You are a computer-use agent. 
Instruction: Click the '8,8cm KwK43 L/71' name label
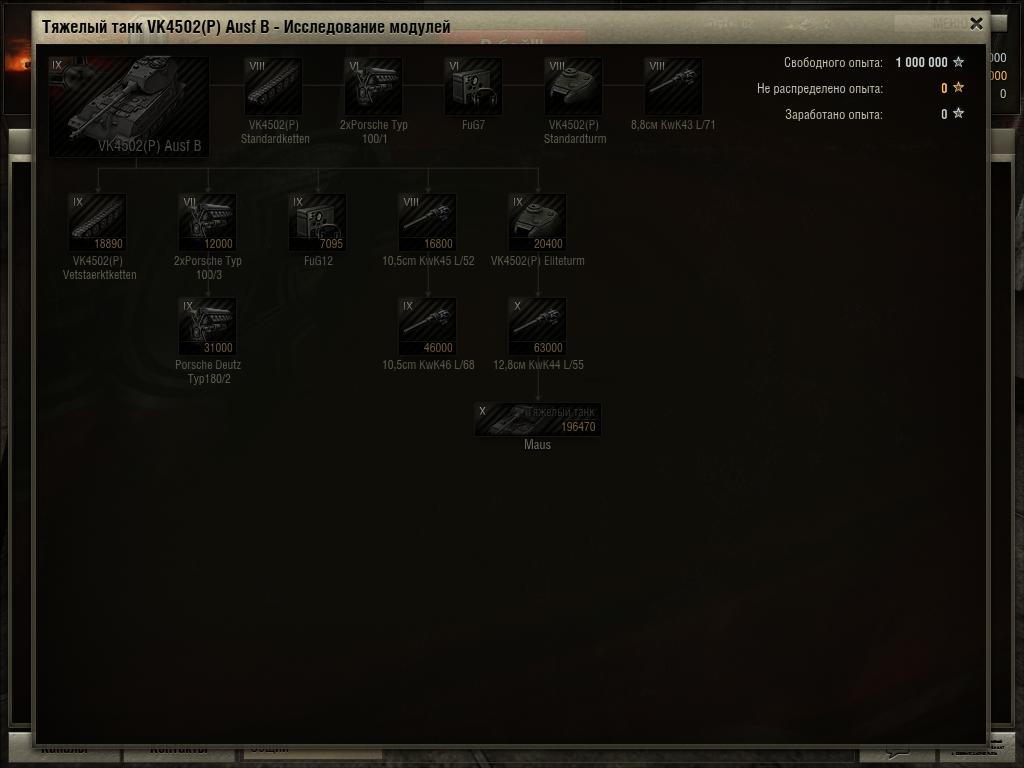point(673,125)
